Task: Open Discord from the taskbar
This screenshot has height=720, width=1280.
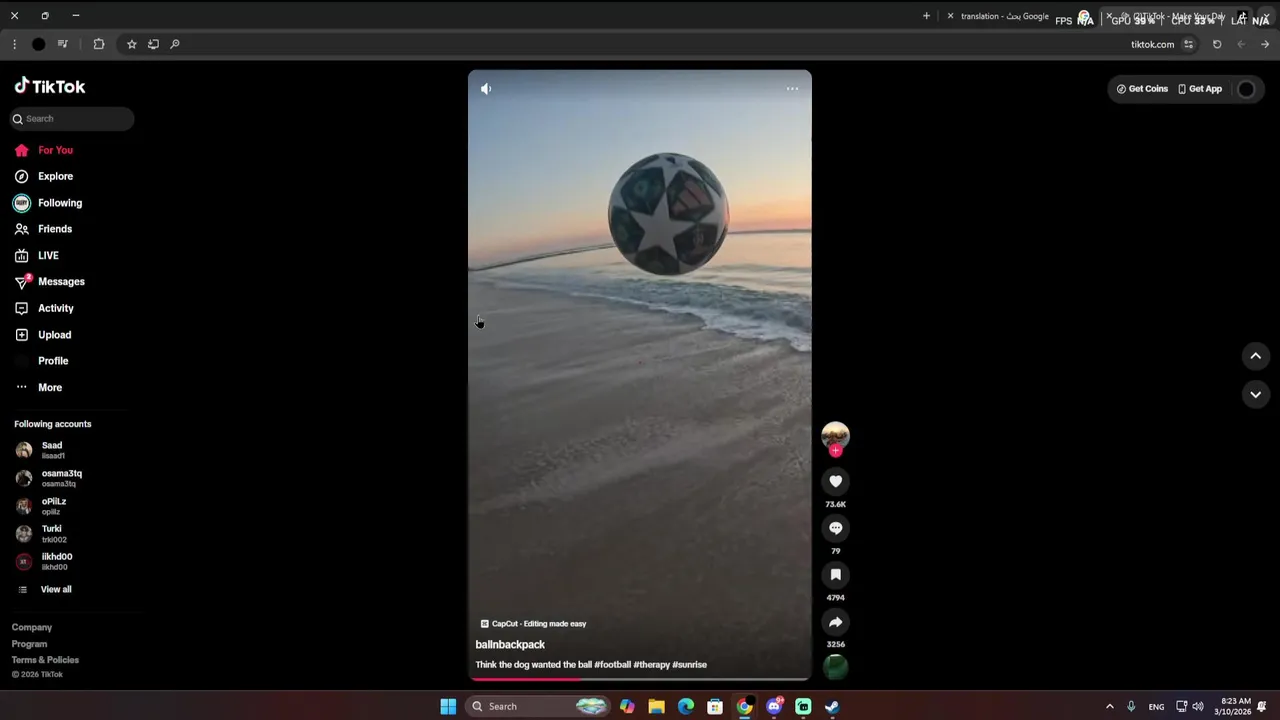Action: 774,707
